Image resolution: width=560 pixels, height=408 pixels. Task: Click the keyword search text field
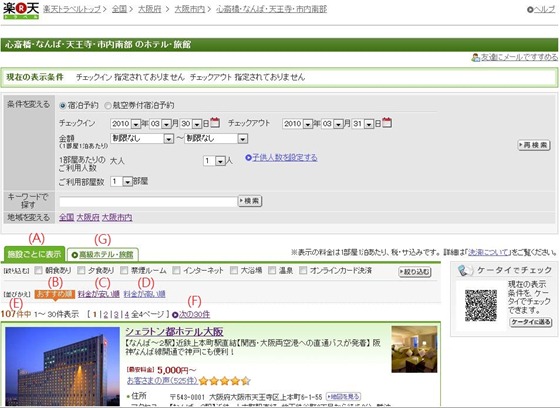[148, 201]
